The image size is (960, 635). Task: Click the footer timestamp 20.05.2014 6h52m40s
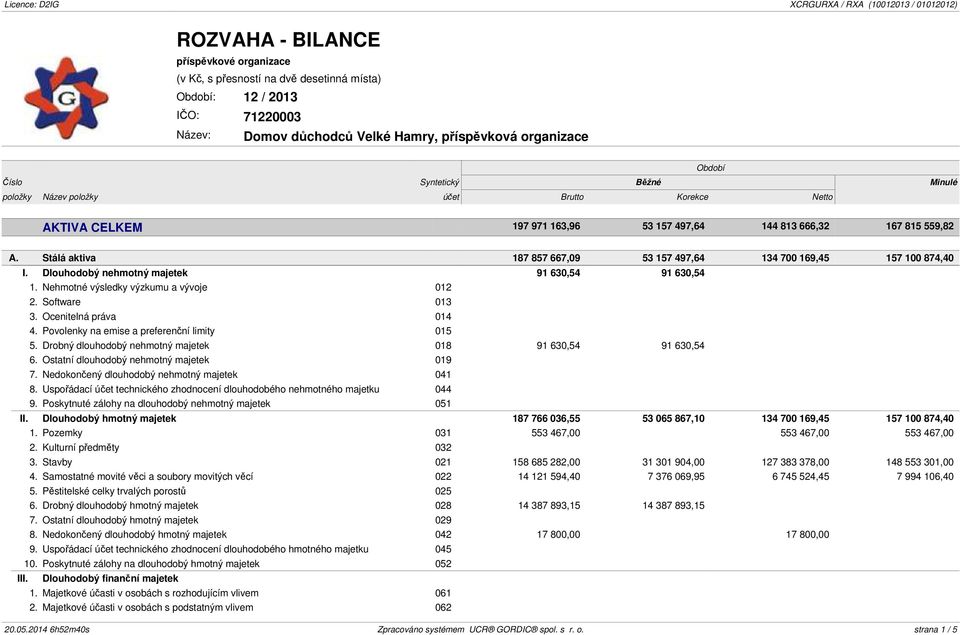[x=47, y=629]
